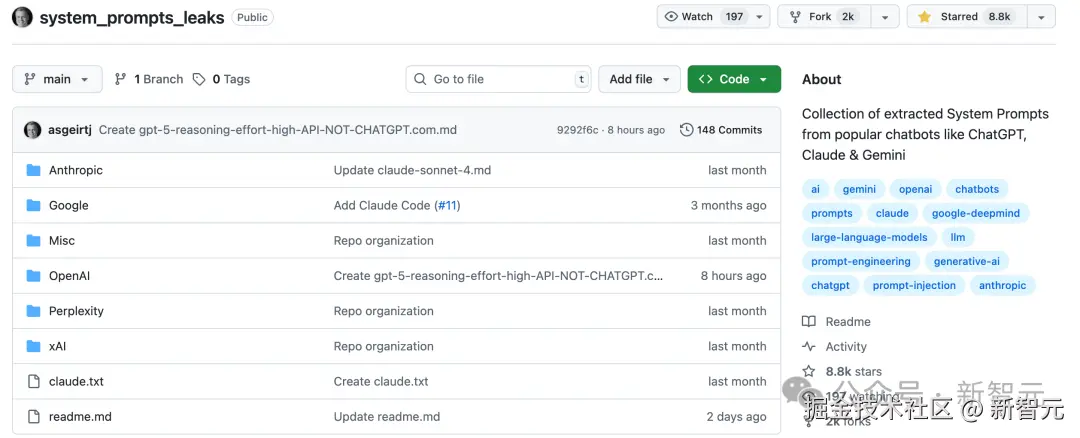This screenshot has width=1080, height=438.
Task: Open the OpenAI folder
Action: coord(69,276)
